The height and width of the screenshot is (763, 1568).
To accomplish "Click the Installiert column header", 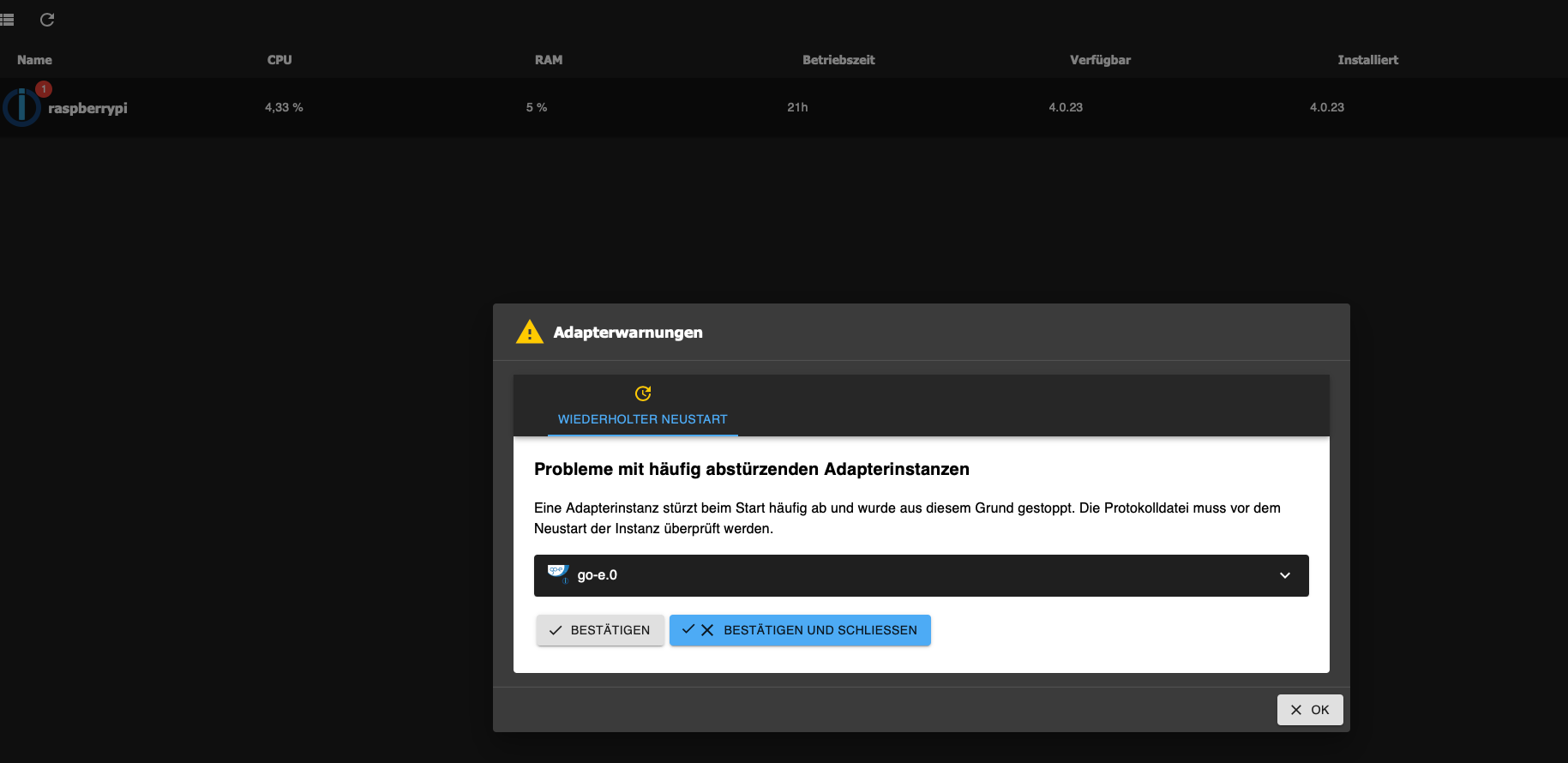I will [1367, 60].
